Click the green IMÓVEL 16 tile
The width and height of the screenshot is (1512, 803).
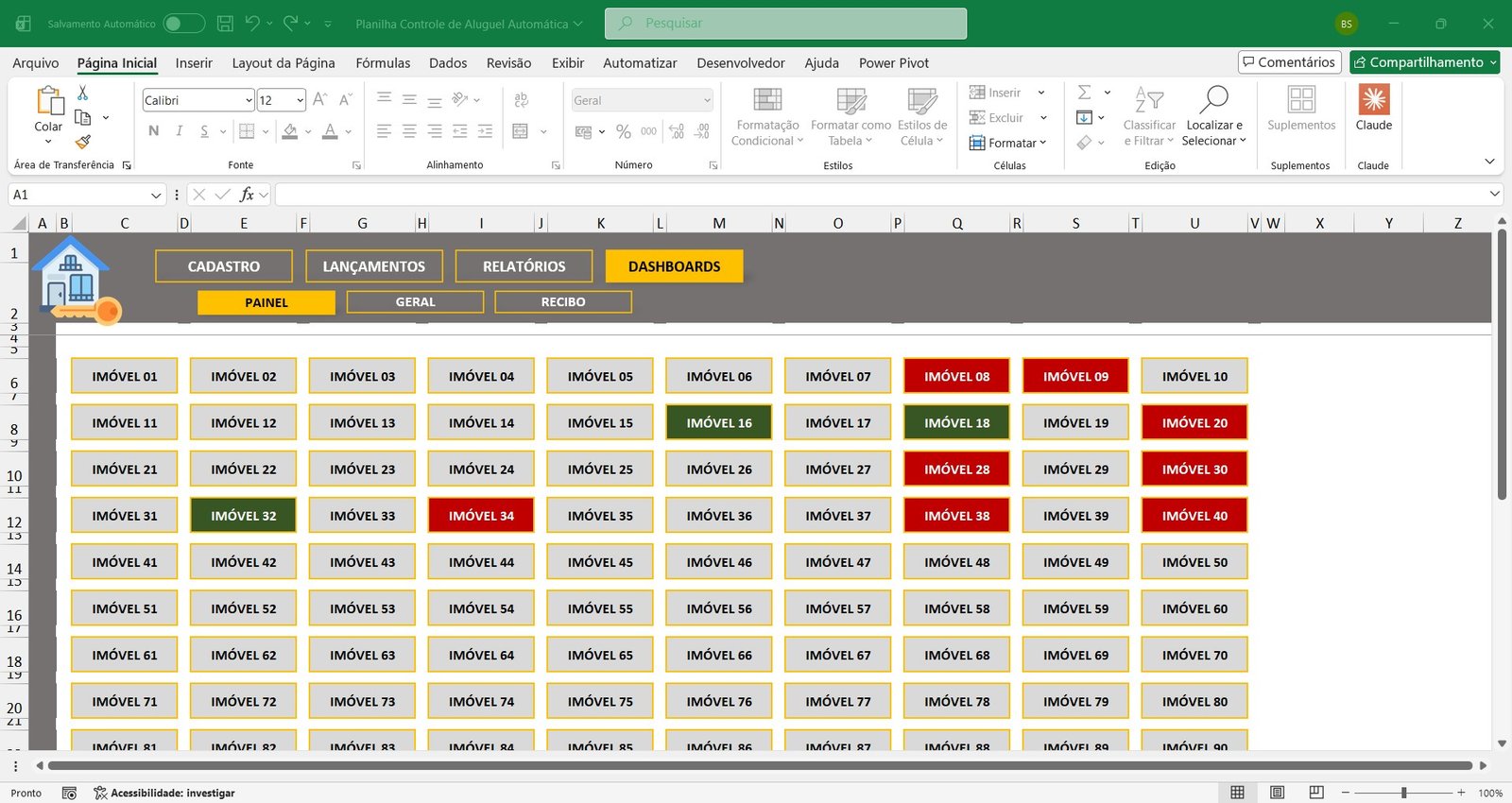[719, 422]
